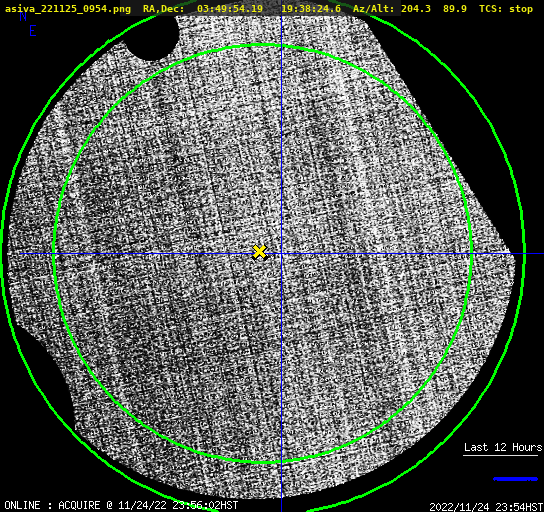Click the altitude value 89.9
Screen dimensions: 544x512
[x=454, y=8]
